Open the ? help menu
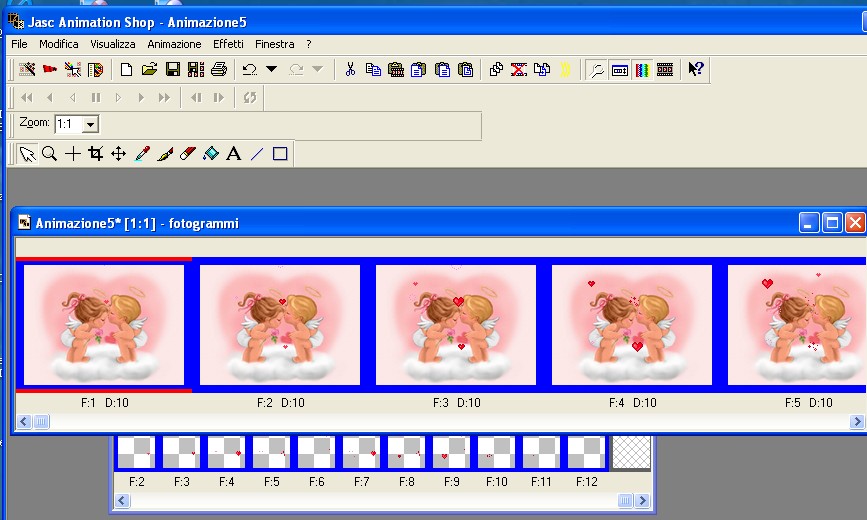 click(309, 44)
